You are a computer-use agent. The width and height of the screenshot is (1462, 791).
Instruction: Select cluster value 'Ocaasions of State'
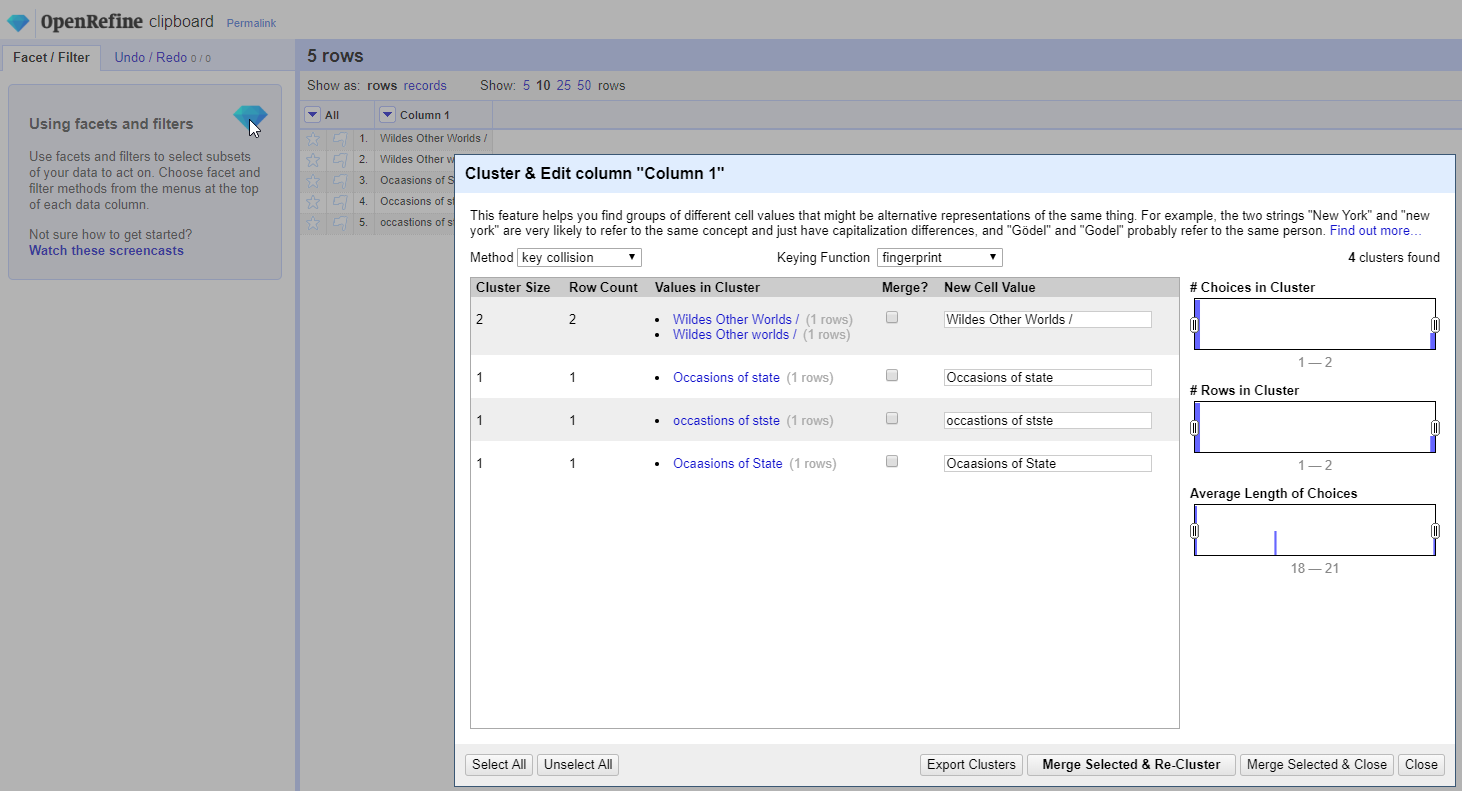tap(728, 464)
